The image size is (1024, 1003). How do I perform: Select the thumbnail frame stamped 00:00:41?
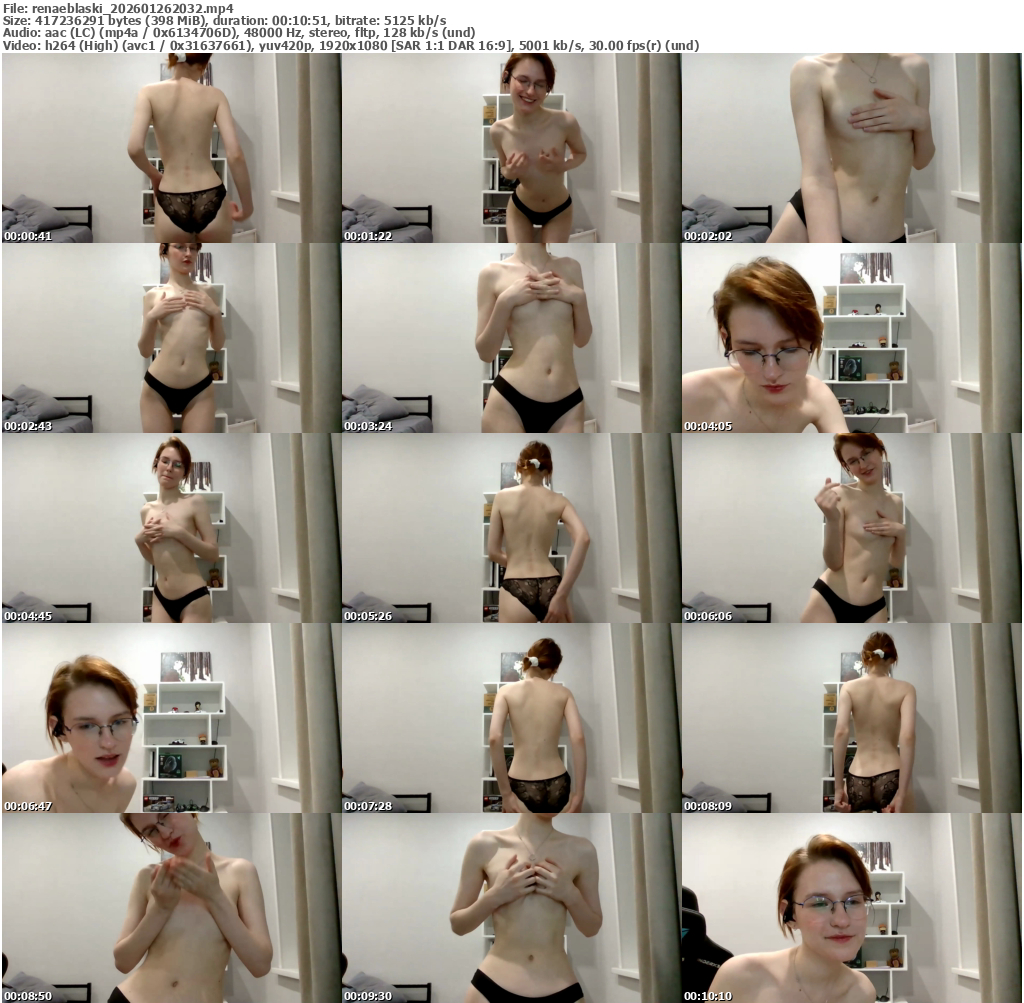(x=171, y=148)
